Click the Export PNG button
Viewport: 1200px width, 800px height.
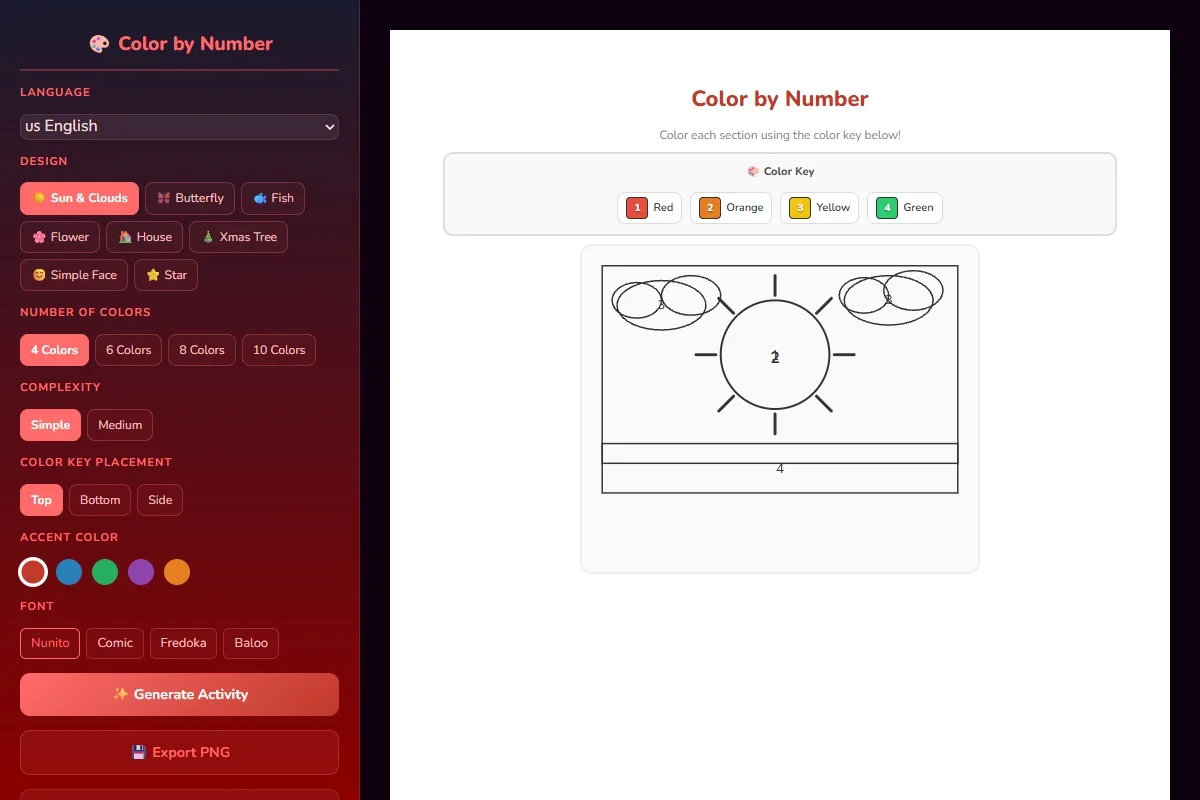coord(179,752)
